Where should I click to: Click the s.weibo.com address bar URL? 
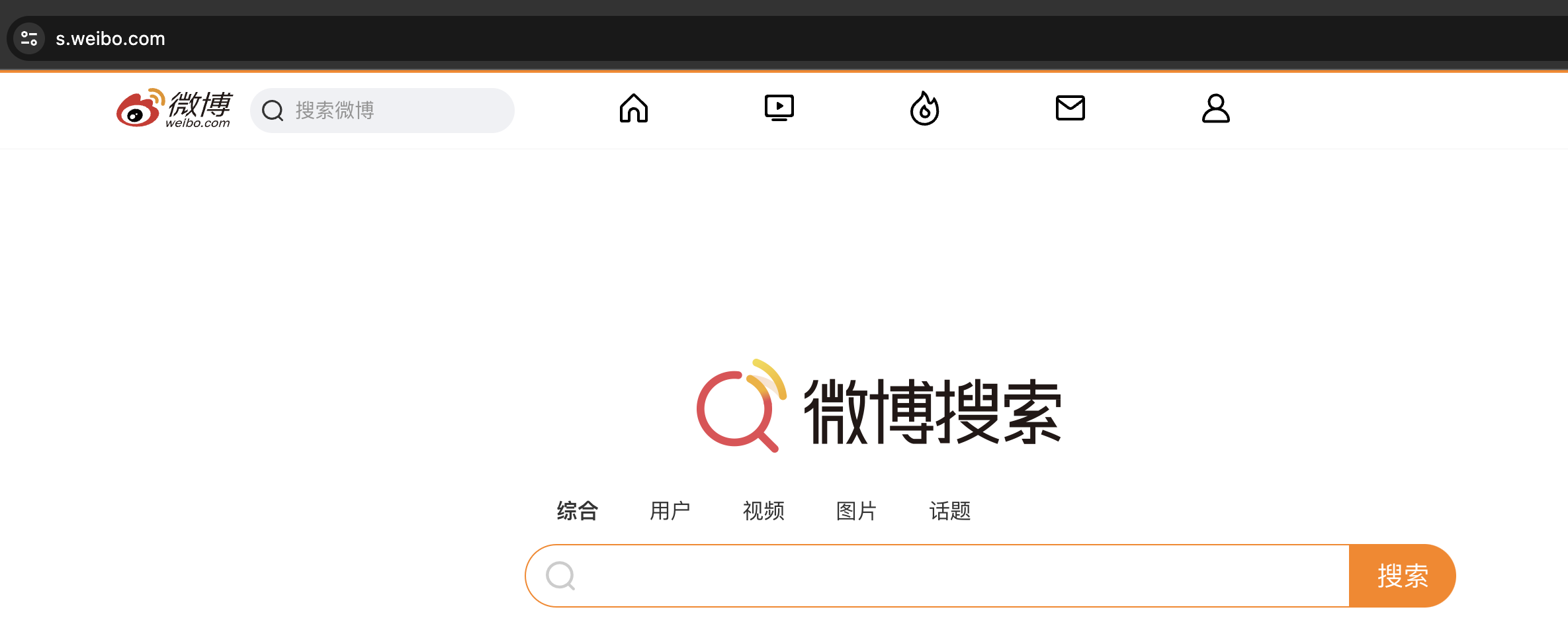[x=110, y=38]
